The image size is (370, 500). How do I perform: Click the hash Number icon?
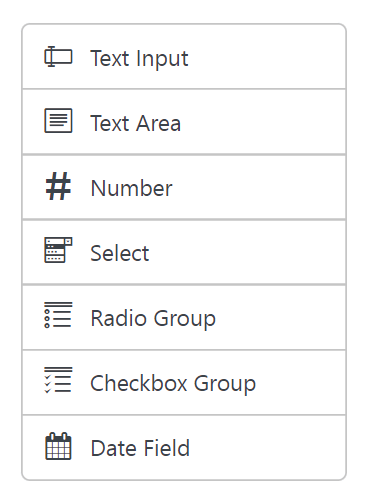58,186
